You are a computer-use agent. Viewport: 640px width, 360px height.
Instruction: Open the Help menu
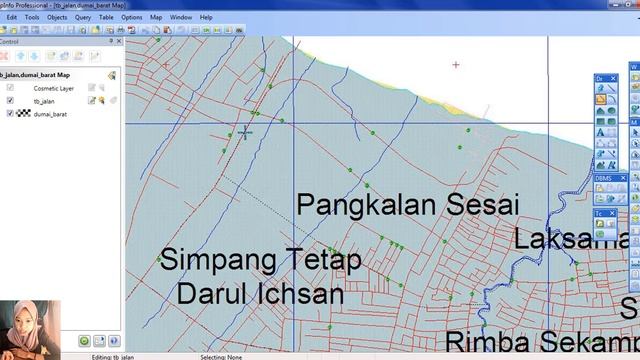[x=206, y=18]
